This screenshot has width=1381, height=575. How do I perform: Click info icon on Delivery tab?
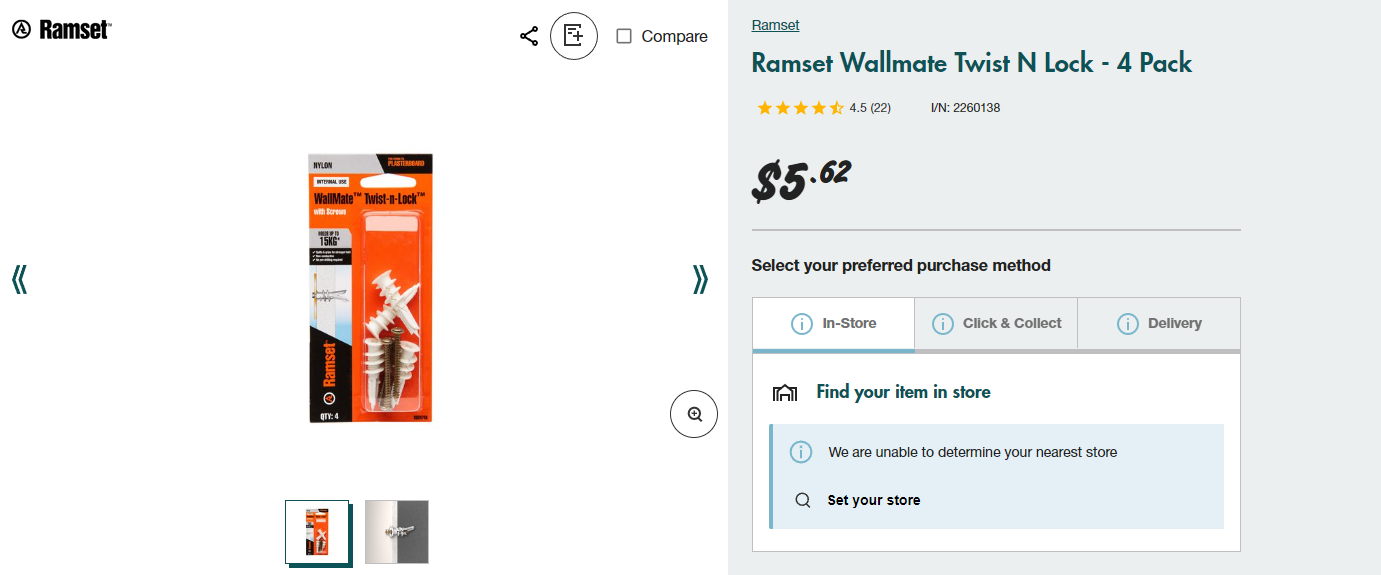coord(1128,324)
